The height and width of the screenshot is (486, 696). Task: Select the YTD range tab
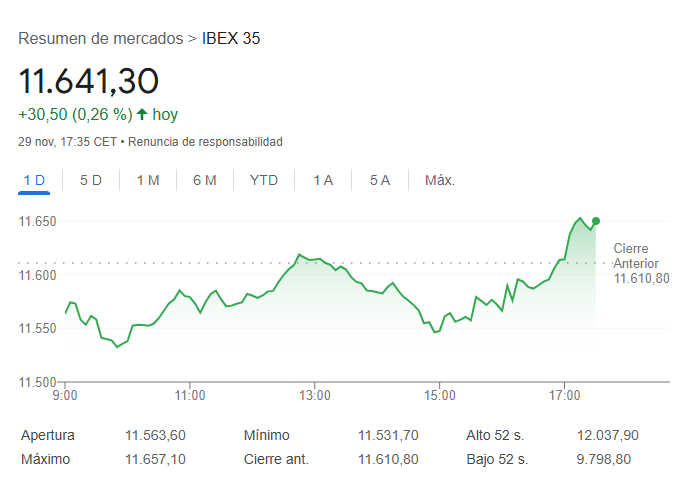pos(264,180)
